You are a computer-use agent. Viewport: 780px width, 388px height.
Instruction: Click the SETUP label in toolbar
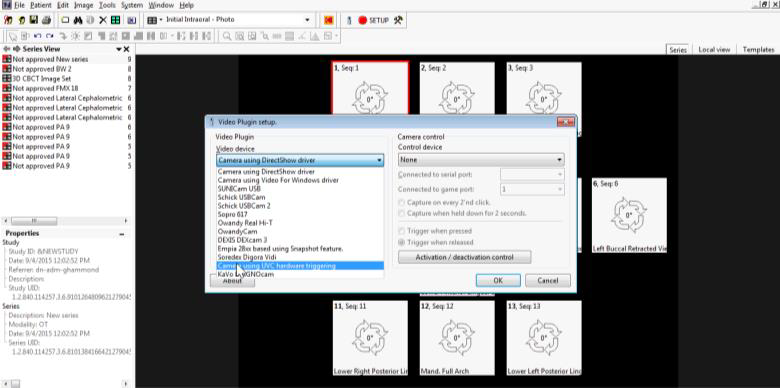pos(379,20)
